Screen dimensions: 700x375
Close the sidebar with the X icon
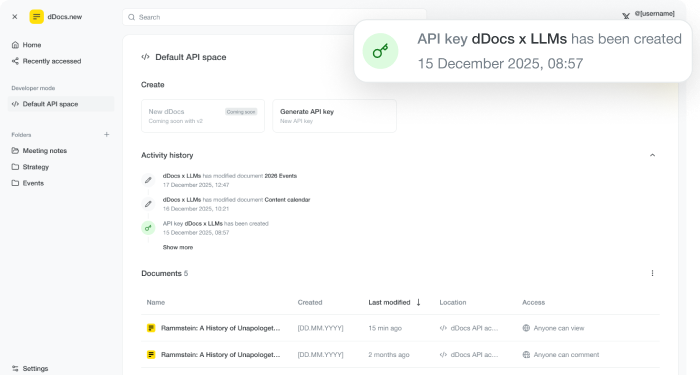(15, 17)
